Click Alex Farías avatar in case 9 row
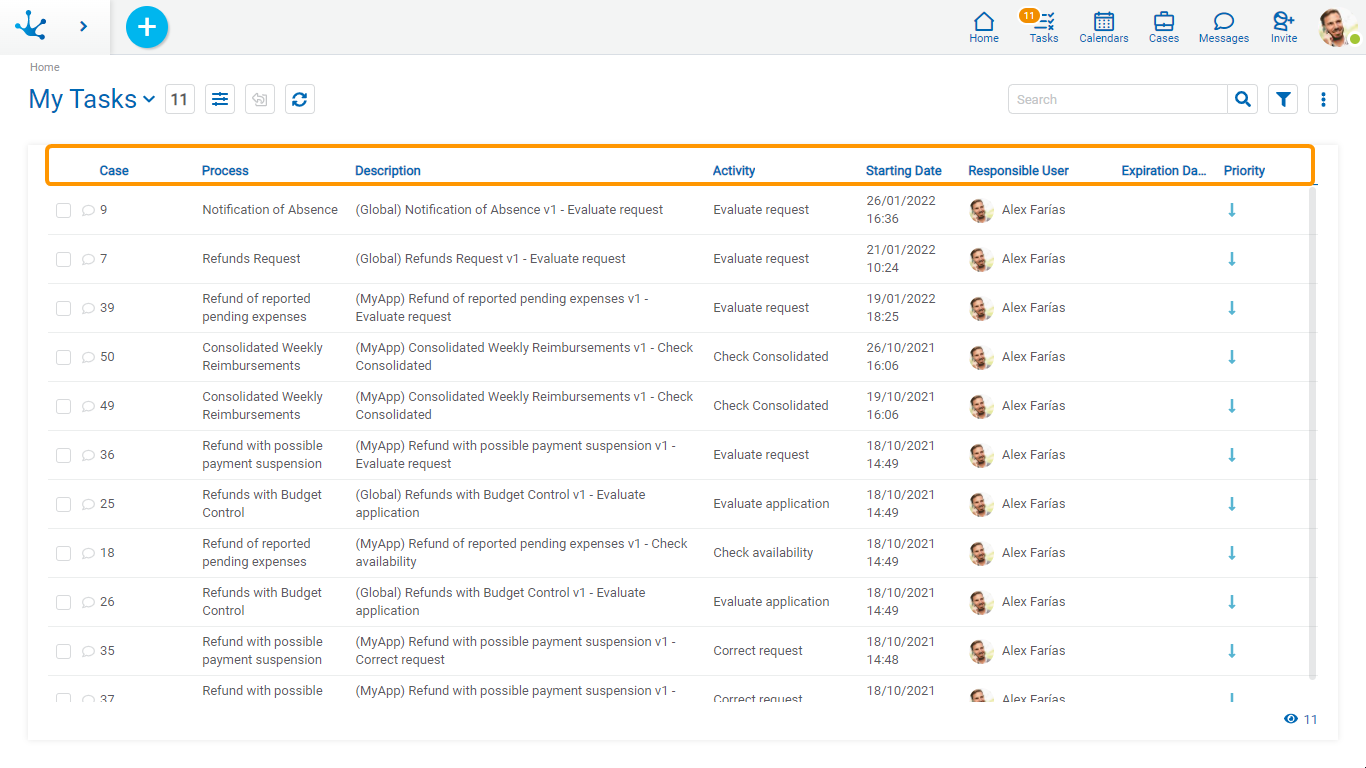This screenshot has width=1366, height=768. coord(981,210)
